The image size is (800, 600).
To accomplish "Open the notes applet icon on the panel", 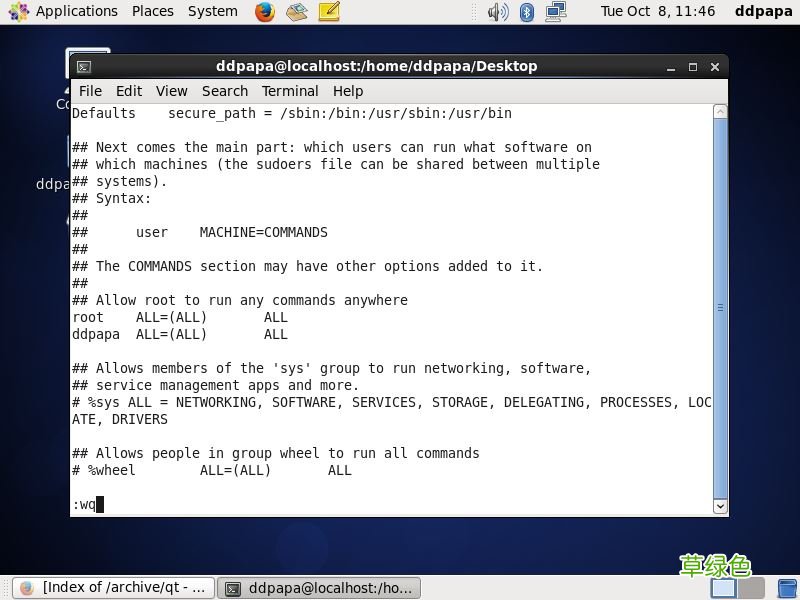I will (327, 12).
